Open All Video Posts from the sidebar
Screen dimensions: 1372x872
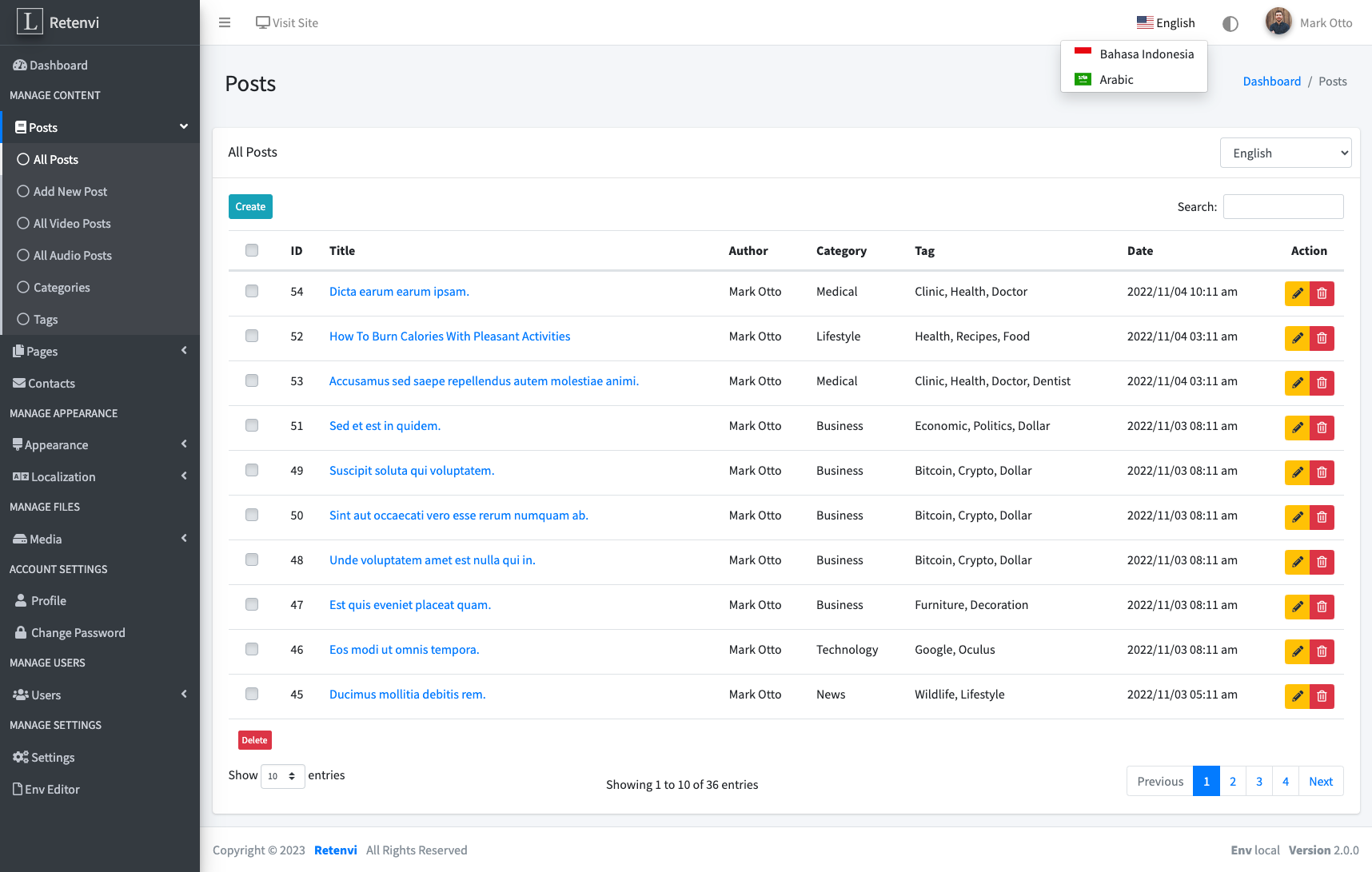[x=71, y=223]
